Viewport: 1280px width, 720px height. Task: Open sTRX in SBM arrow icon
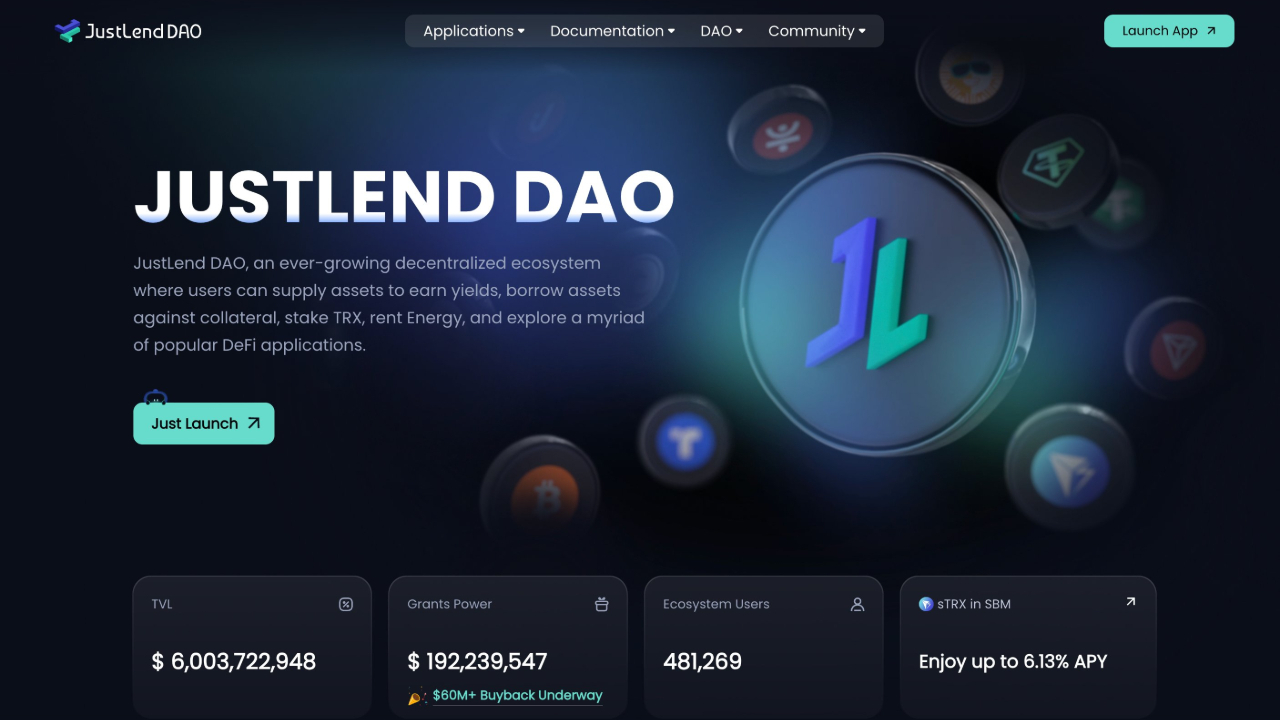pyautogui.click(x=1130, y=602)
